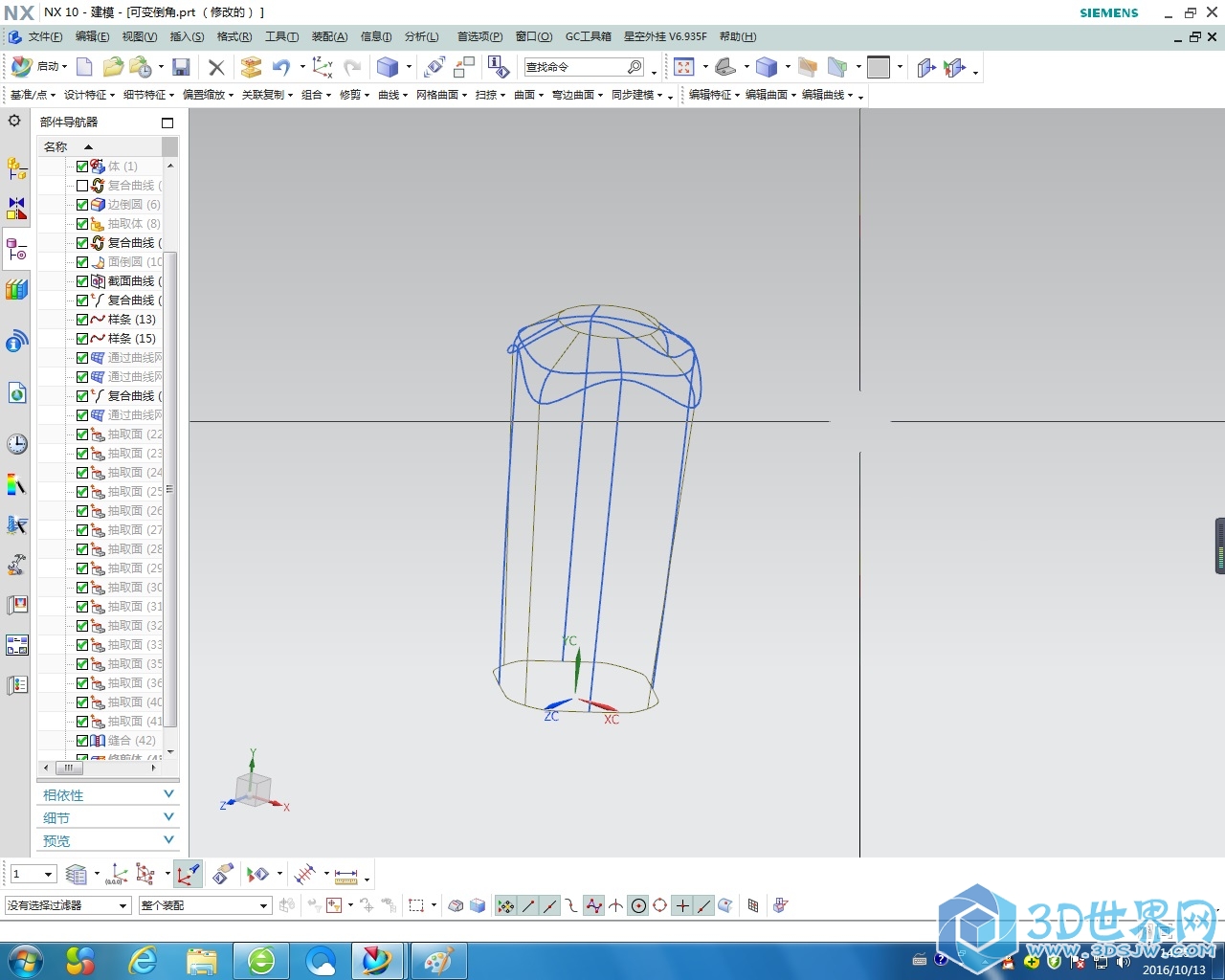Viewport: 1225px width, 980px height.
Task: Click the measure distance ruler icon
Action: [x=346, y=875]
